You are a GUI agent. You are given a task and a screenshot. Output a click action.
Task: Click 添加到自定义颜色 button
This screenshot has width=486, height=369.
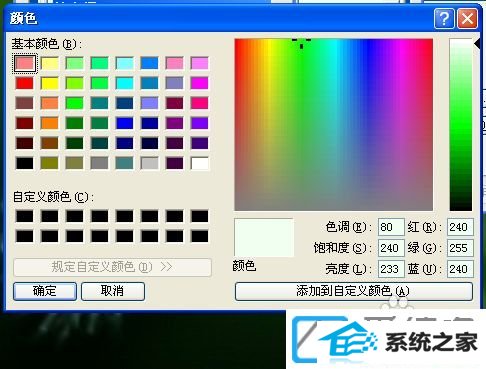pyautogui.click(x=354, y=291)
